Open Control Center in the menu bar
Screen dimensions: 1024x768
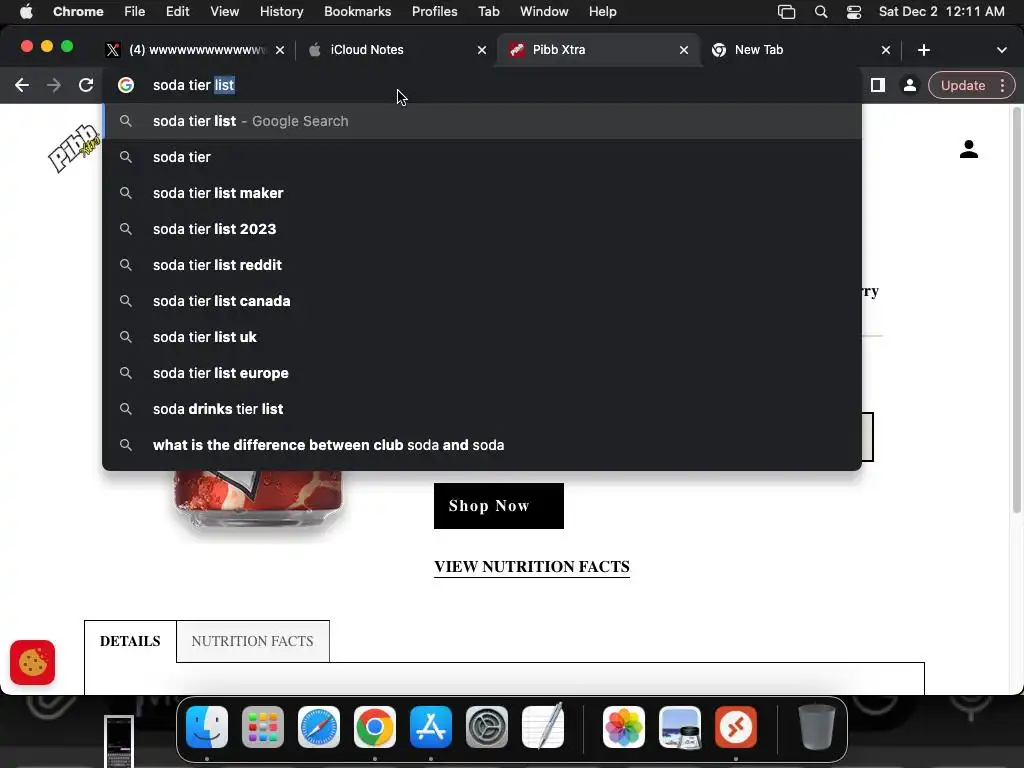(854, 12)
